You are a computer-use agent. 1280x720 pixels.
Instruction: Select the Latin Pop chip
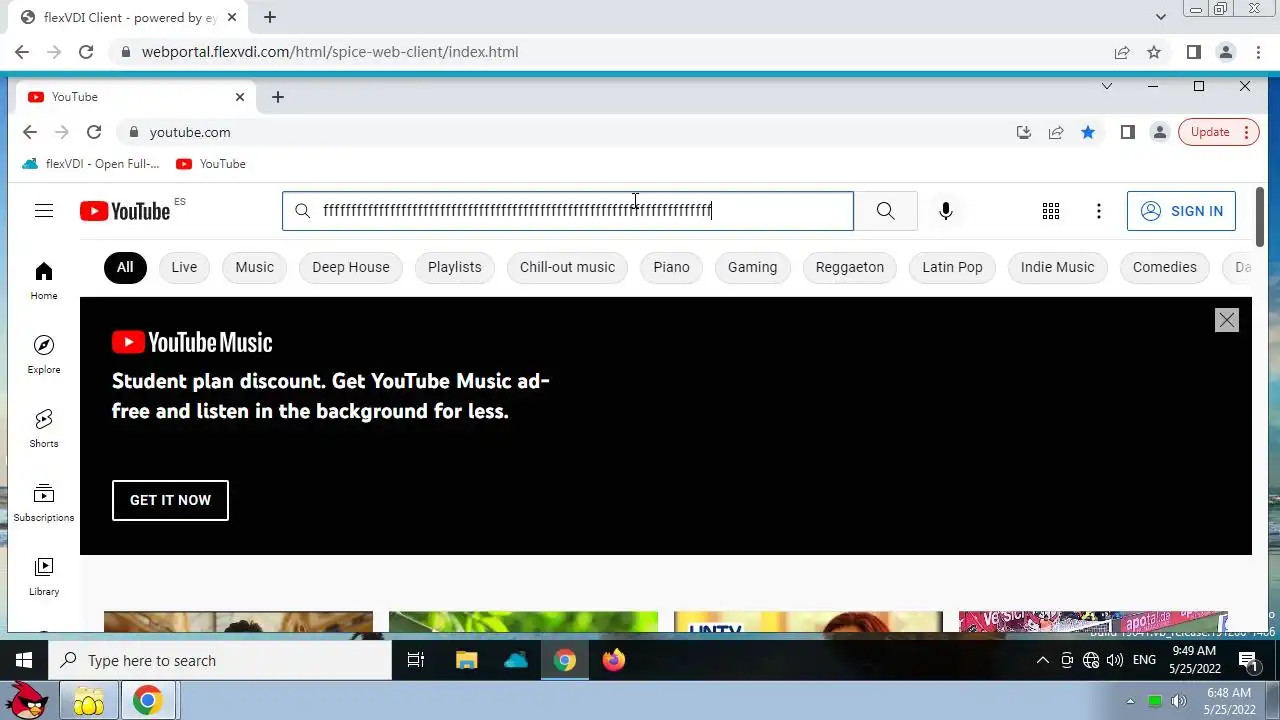point(952,267)
